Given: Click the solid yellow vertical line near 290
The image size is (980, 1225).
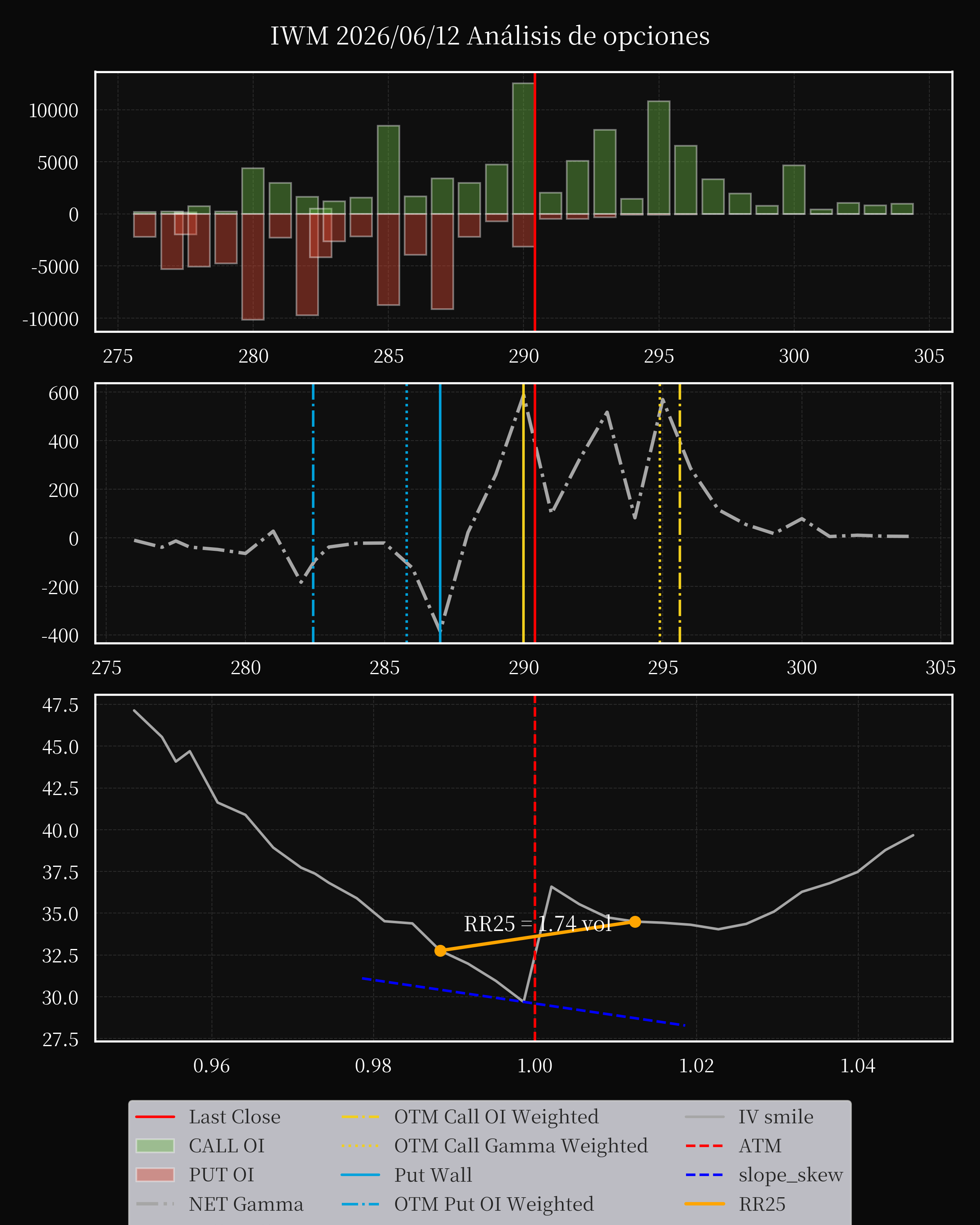Looking at the screenshot, I should pos(523,513).
